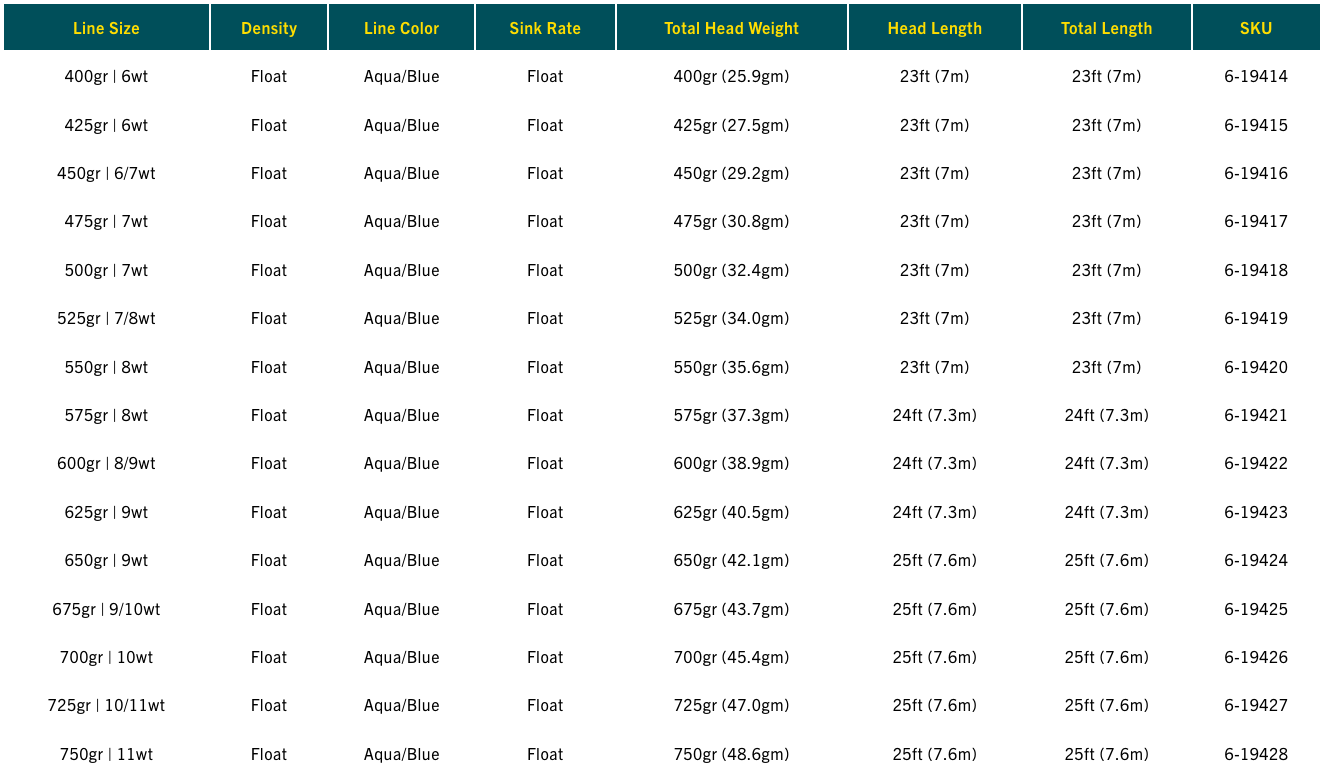
Task: Select the Line Color column header
Action: pos(401,28)
